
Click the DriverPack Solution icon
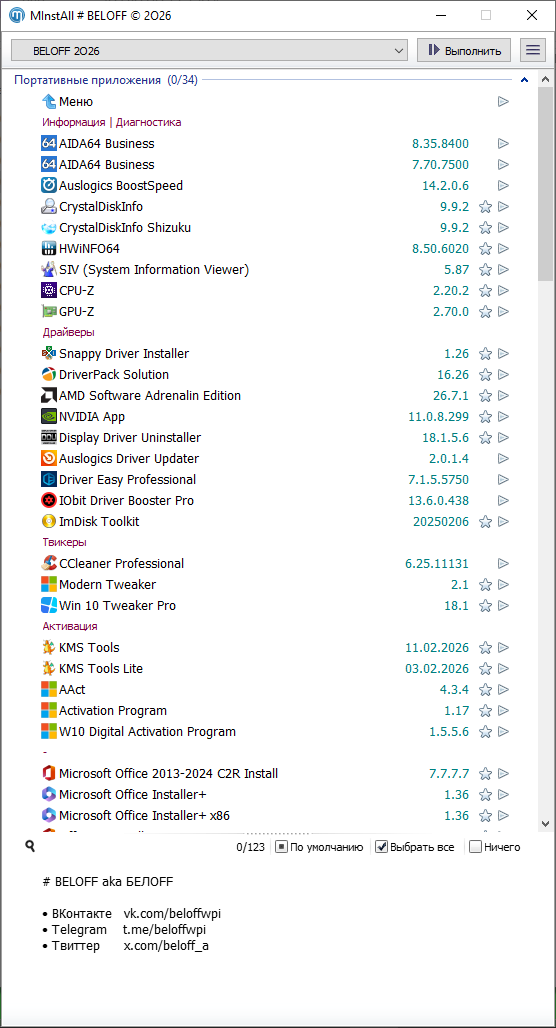(49, 374)
